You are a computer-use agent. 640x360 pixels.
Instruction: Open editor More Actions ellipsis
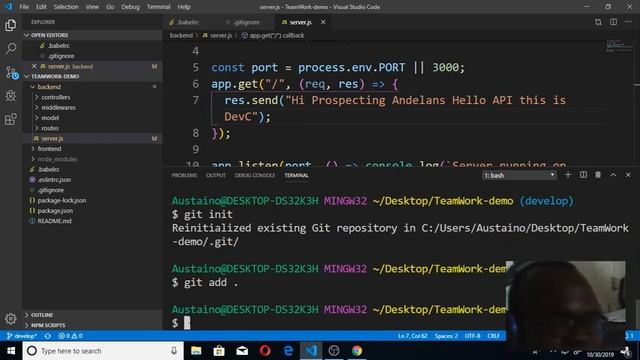coord(628,22)
